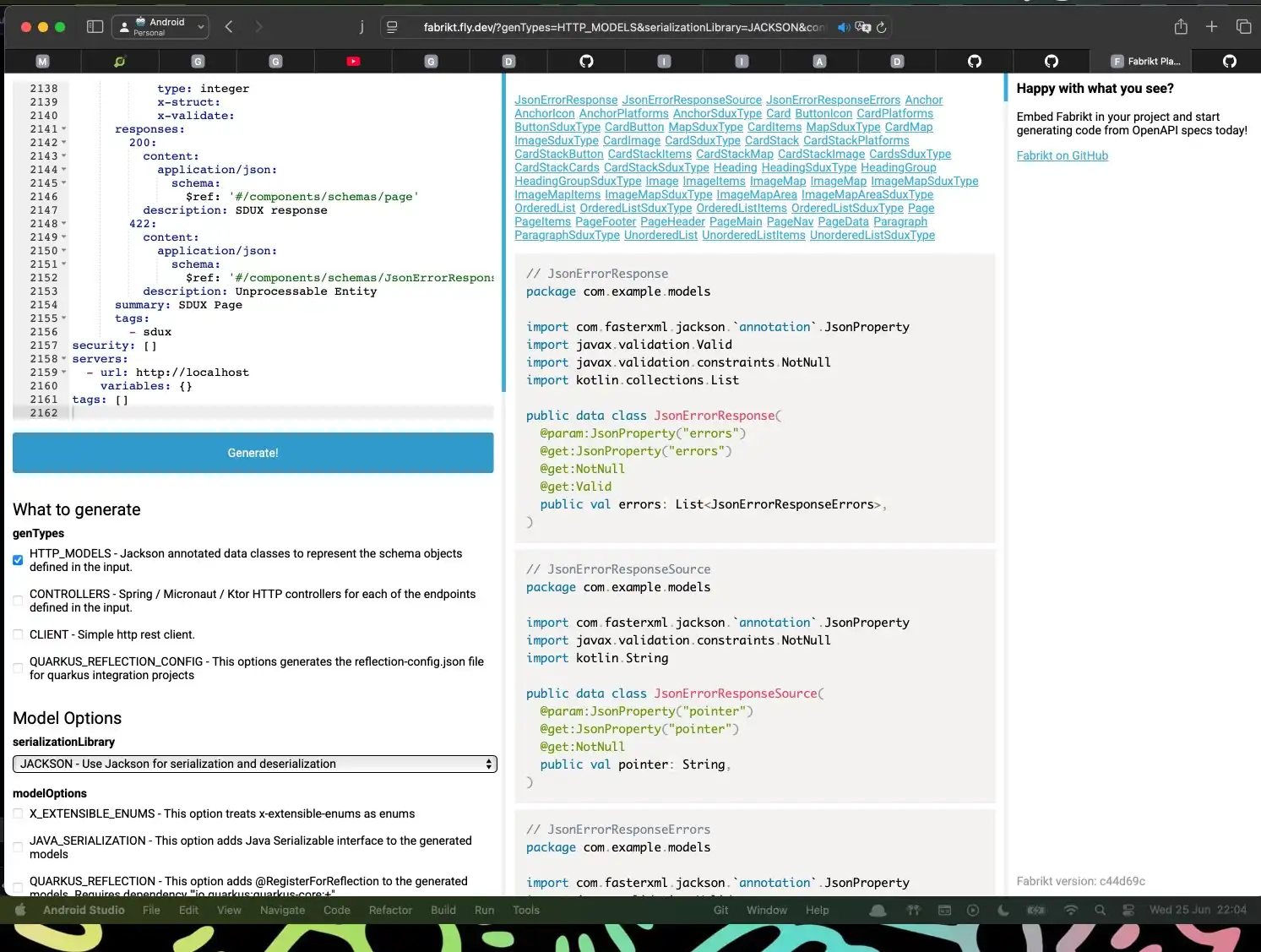Click the Share icon in toolbar
The width and height of the screenshot is (1261, 952).
click(1180, 27)
